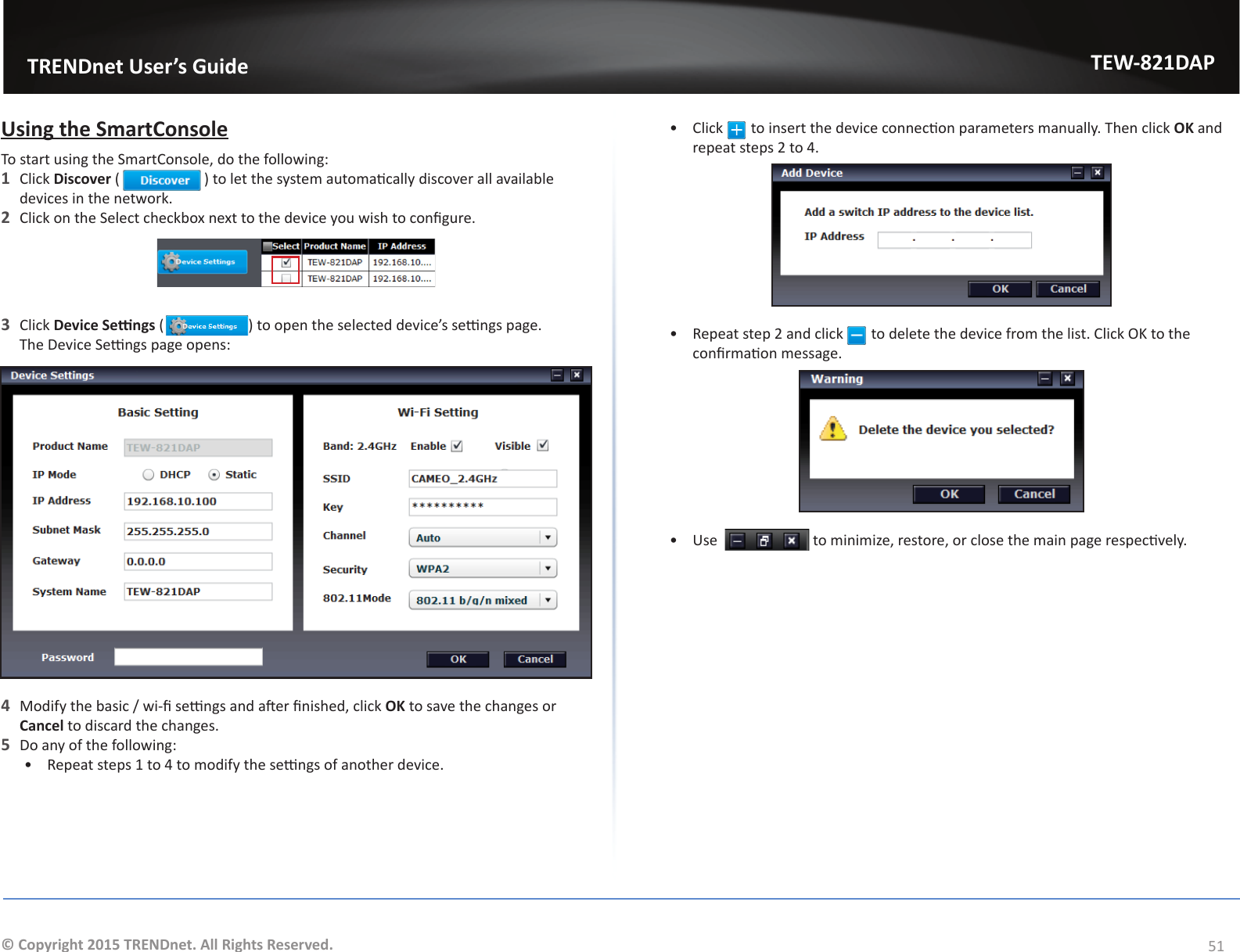Minimize the Add Device dialog

click(x=1077, y=173)
